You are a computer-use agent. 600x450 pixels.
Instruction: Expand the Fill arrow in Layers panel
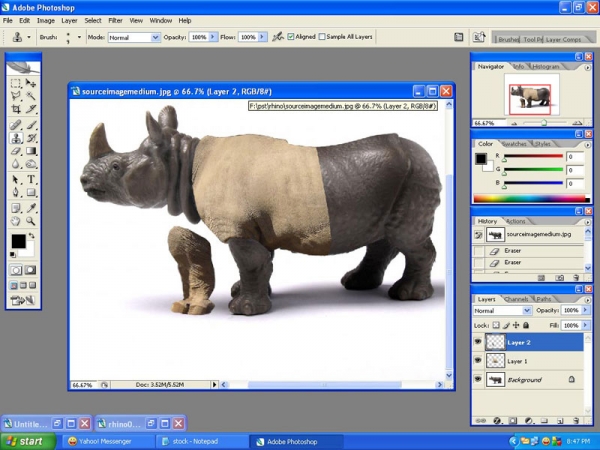[x=585, y=325]
